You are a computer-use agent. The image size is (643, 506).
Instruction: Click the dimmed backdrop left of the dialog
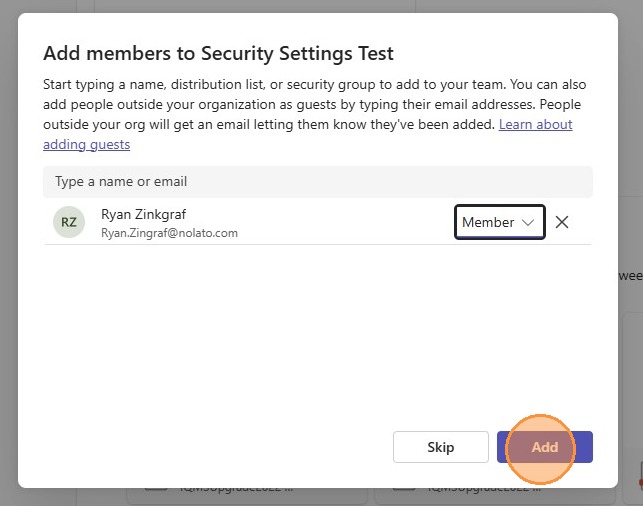coord(8,250)
